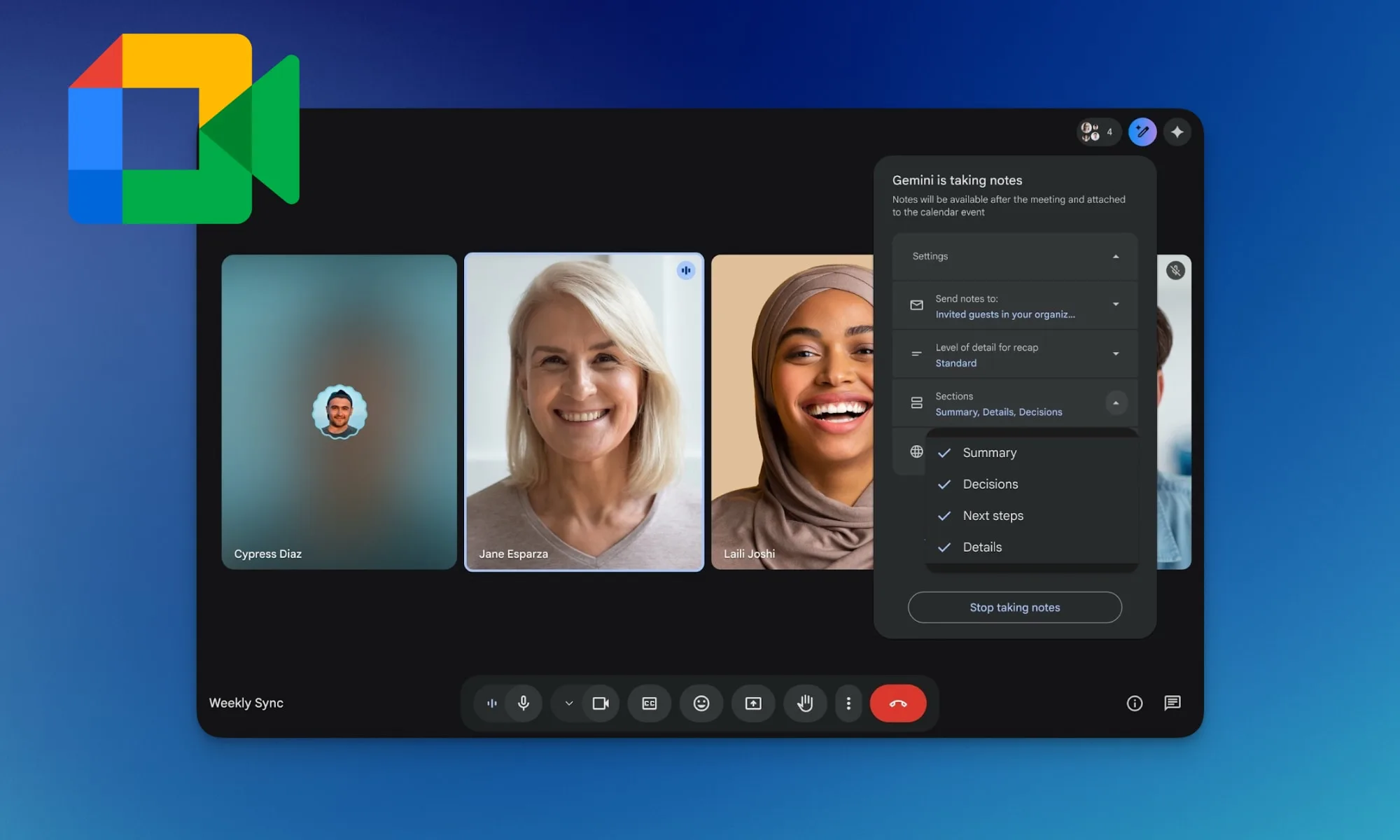Image resolution: width=1400 pixels, height=840 pixels.
Task: Click the Standard recap level value
Action: (956, 363)
